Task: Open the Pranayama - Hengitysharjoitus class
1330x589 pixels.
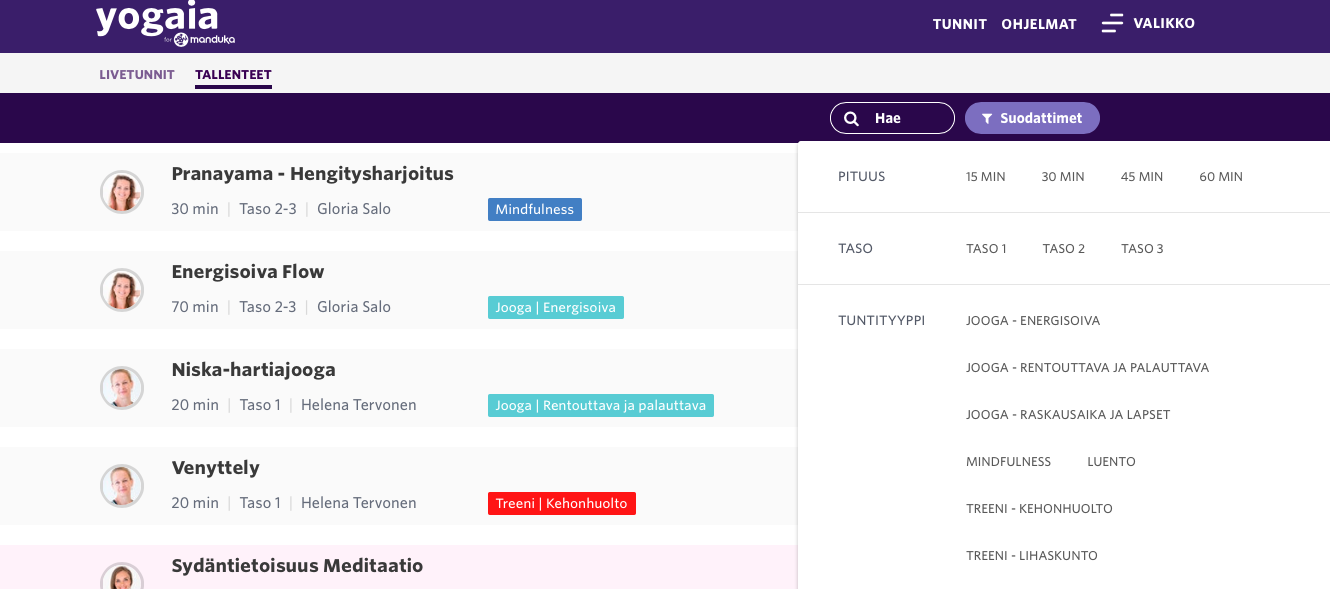Action: pos(312,174)
